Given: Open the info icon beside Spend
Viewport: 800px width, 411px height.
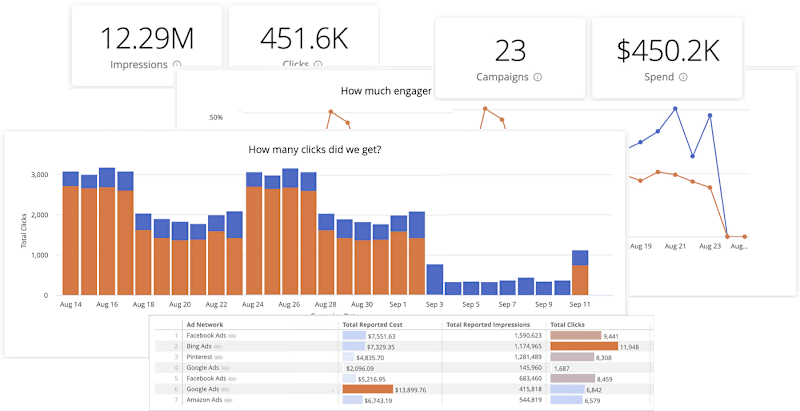Looking at the screenshot, I should (x=683, y=77).
